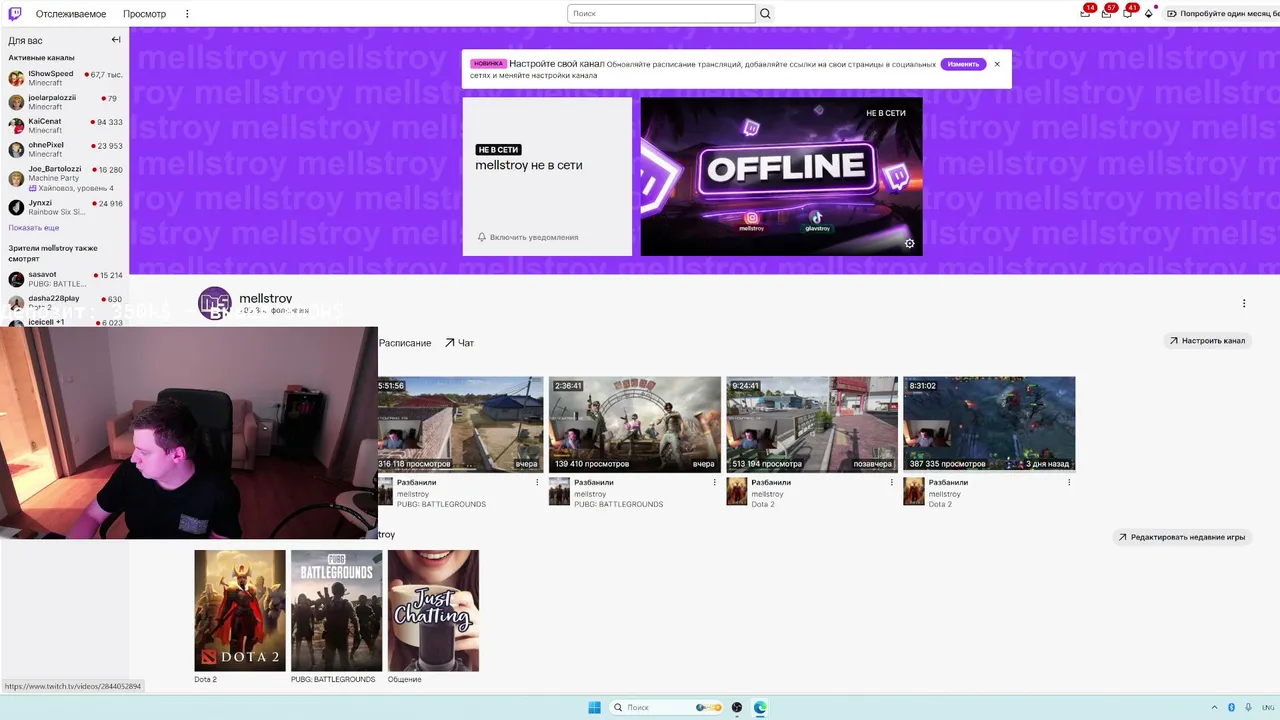Image resolution: width=1280 pixels, height=720 pixels.
Task: Open the Хайповоз, уровень 4 hype train link
Action: pos(71,188)
